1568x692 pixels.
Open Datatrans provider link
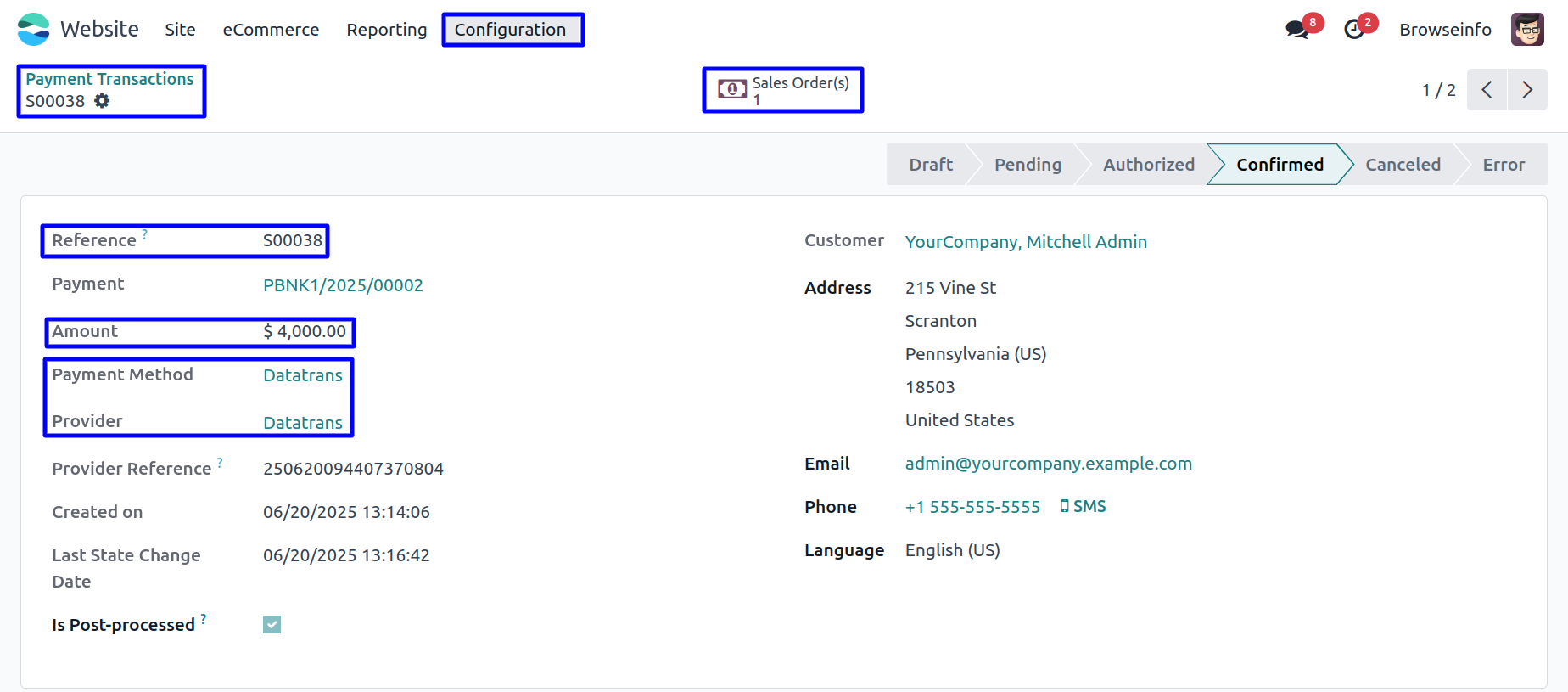tap(303, 423)
